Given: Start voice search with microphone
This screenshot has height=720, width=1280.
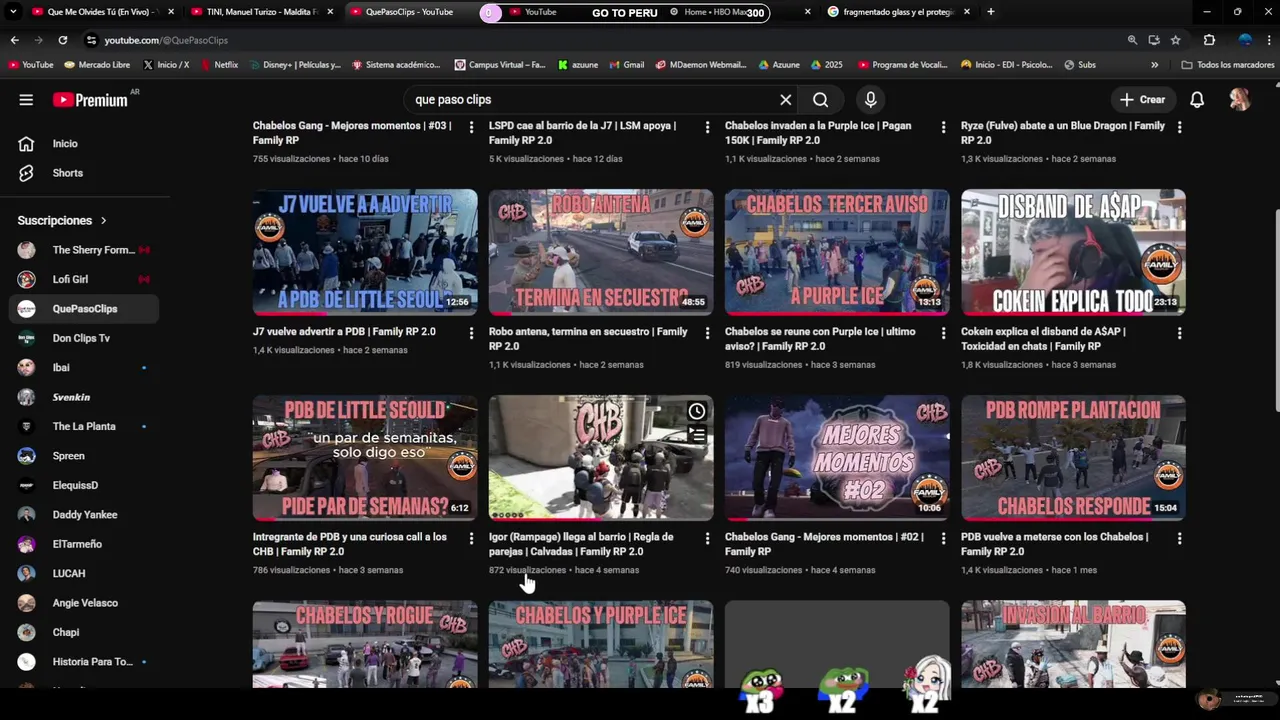Looking at the screenshot, I should [x=870, y=100].
